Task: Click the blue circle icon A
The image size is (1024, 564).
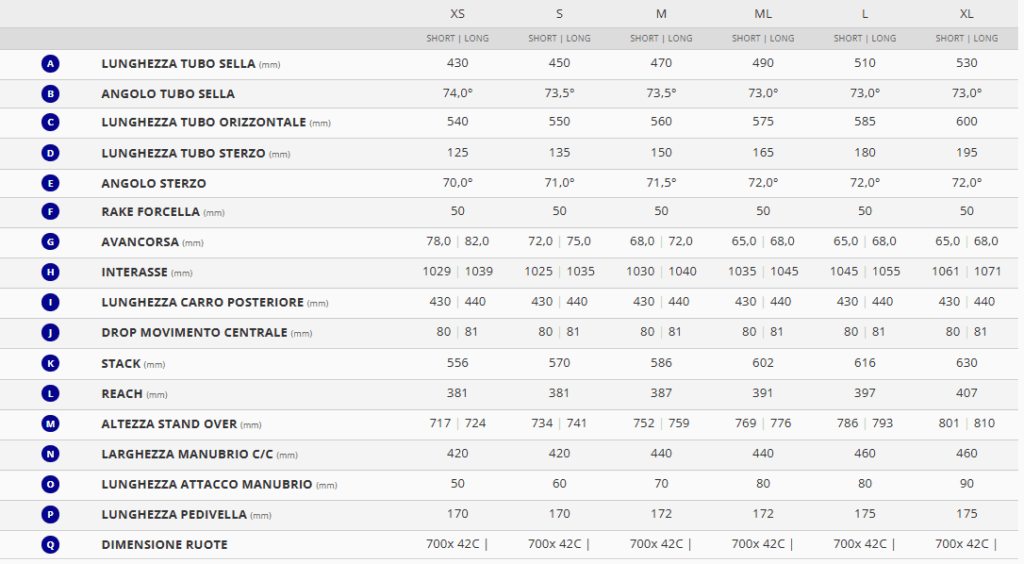Action: (51, 64)
